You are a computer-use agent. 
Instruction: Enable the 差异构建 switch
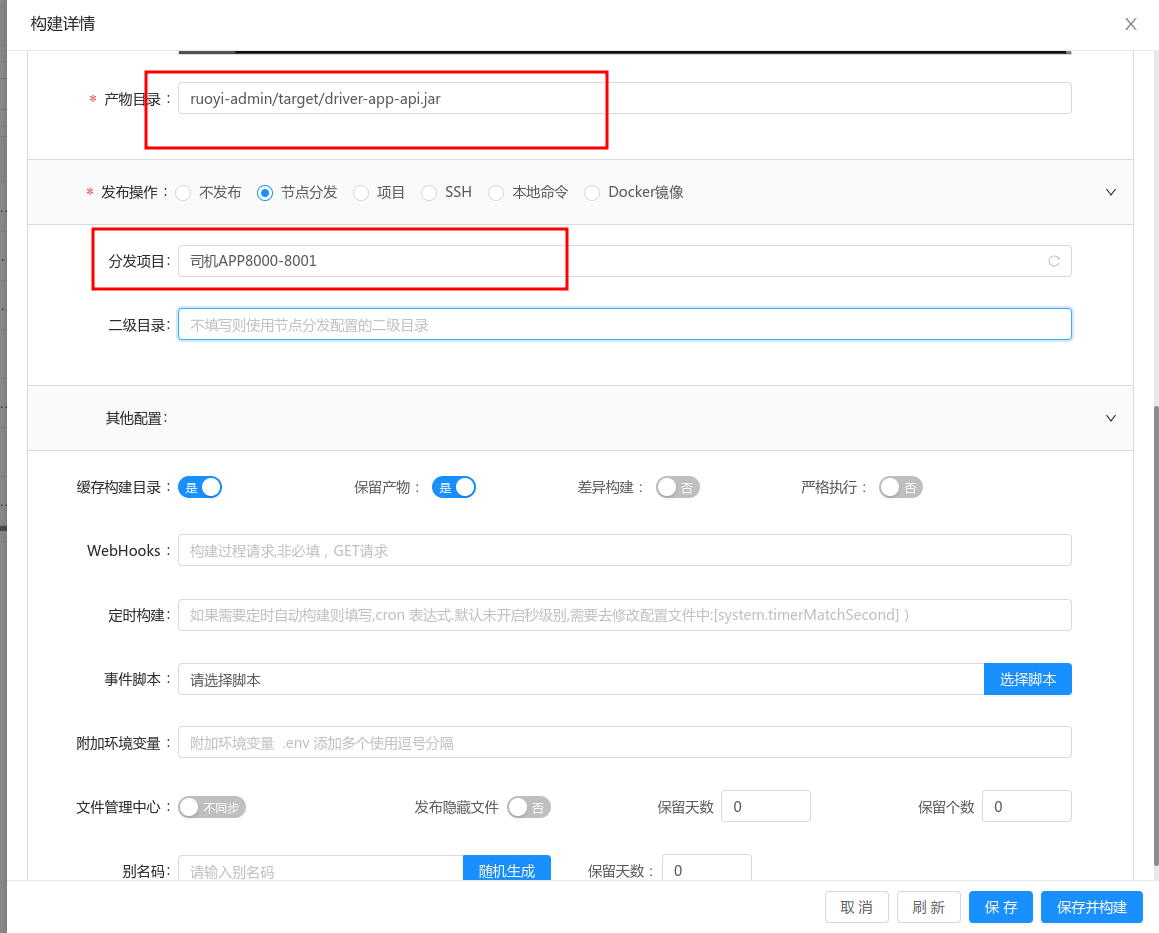[x=677, y=487]
